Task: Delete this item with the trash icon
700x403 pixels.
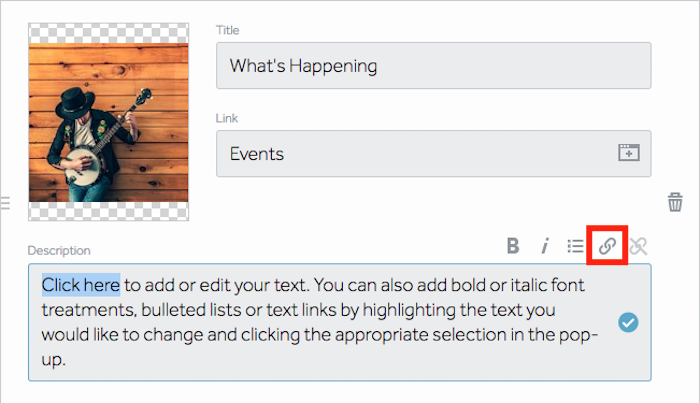Action: (x=675, y=202)
